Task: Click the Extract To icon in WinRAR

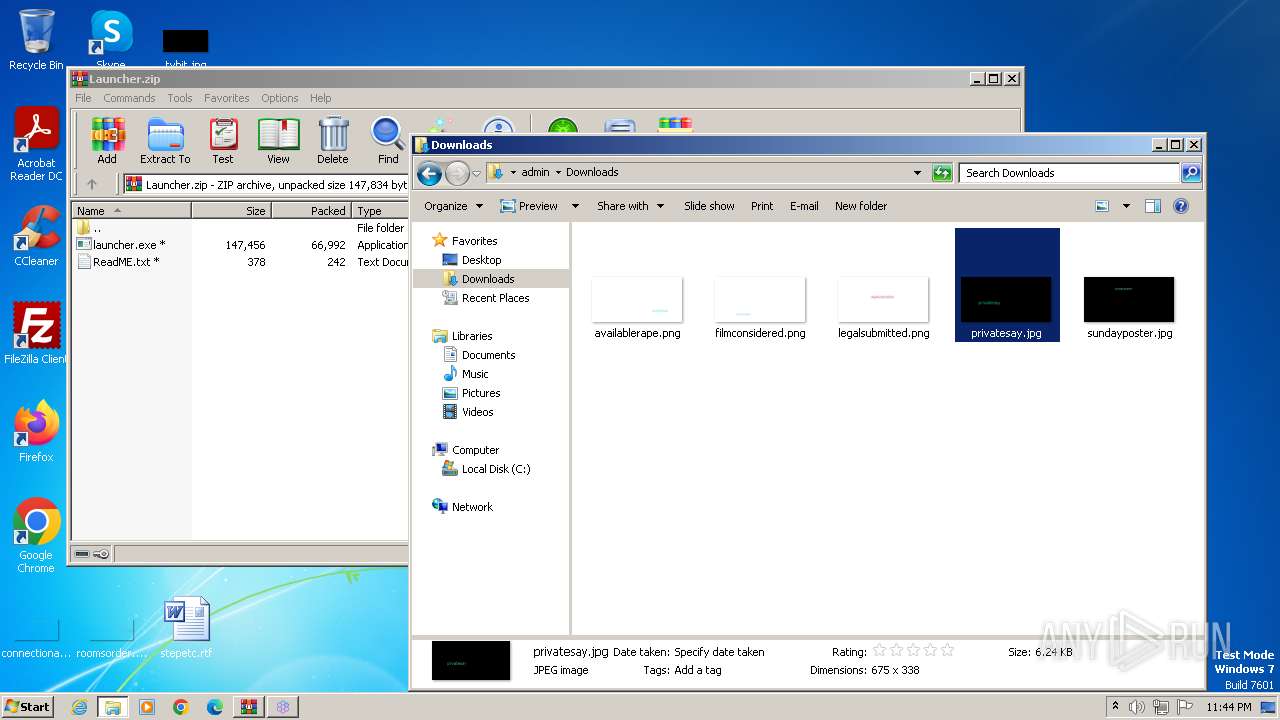Action: [x=165, y=140]
